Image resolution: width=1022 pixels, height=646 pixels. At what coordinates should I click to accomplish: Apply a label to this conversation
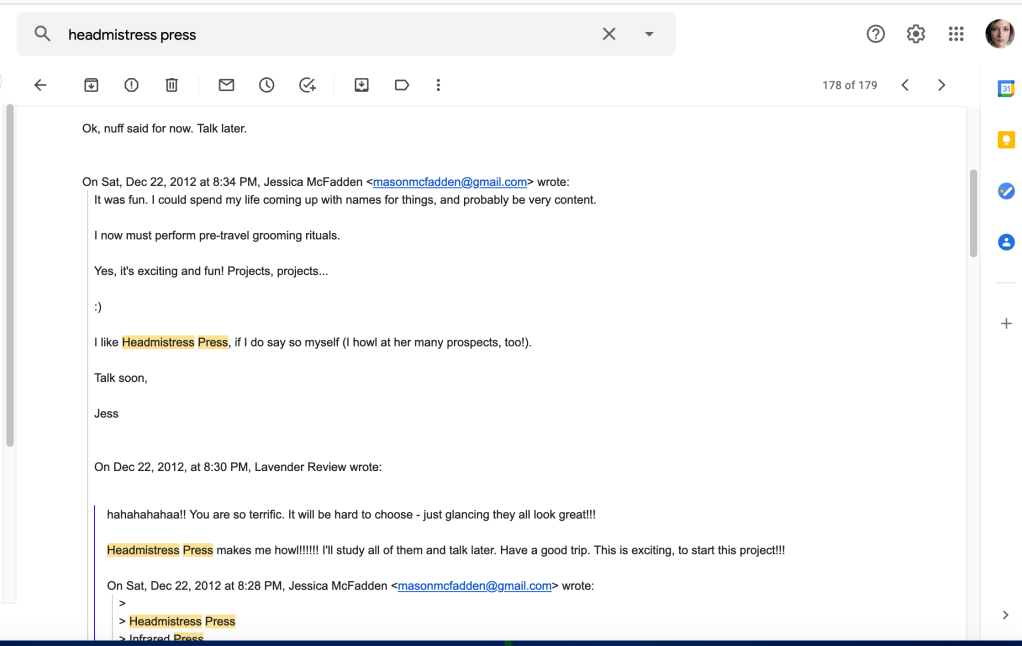[402, 85]
